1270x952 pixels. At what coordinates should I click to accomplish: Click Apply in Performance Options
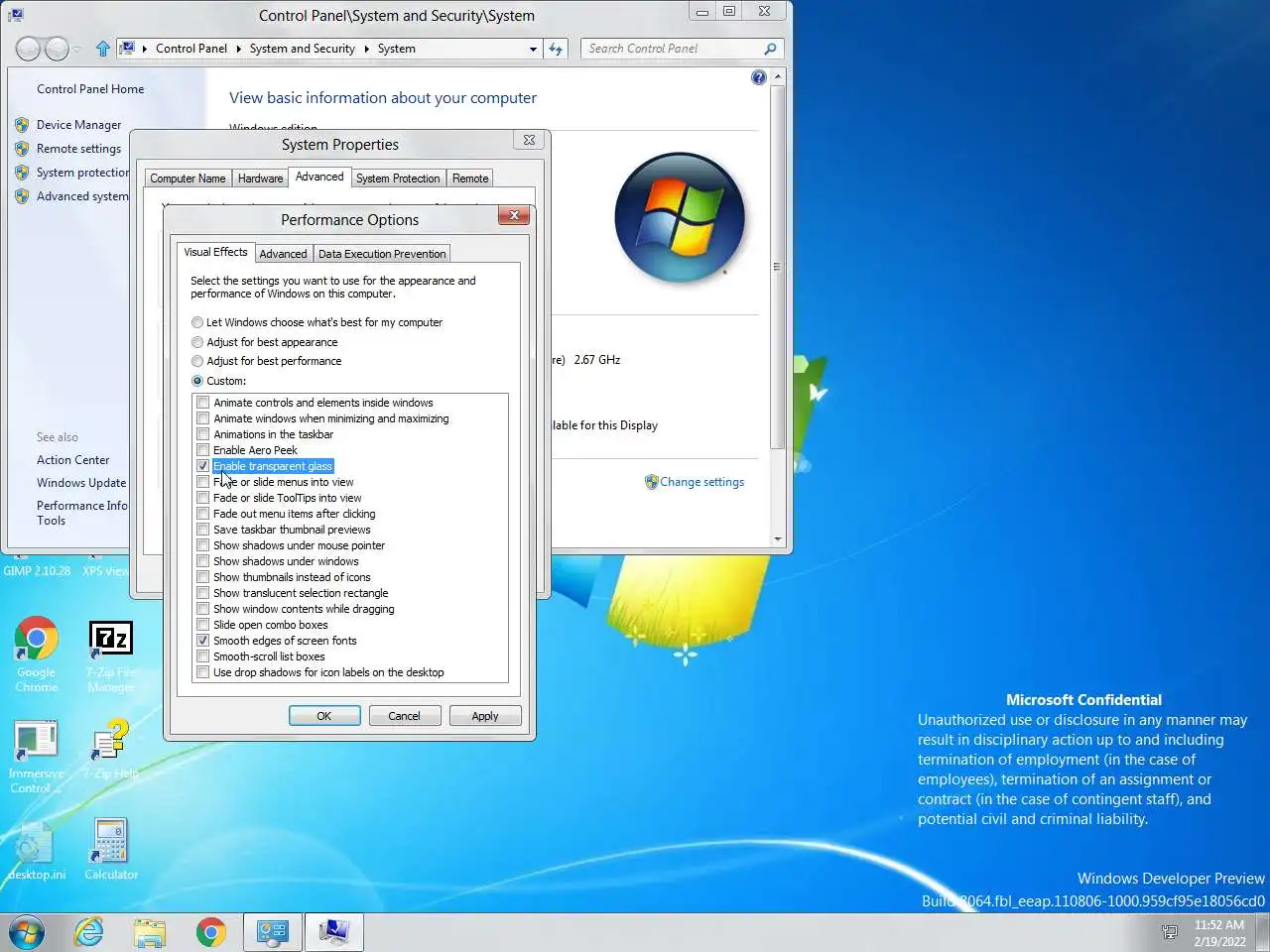tap(485, 716)
